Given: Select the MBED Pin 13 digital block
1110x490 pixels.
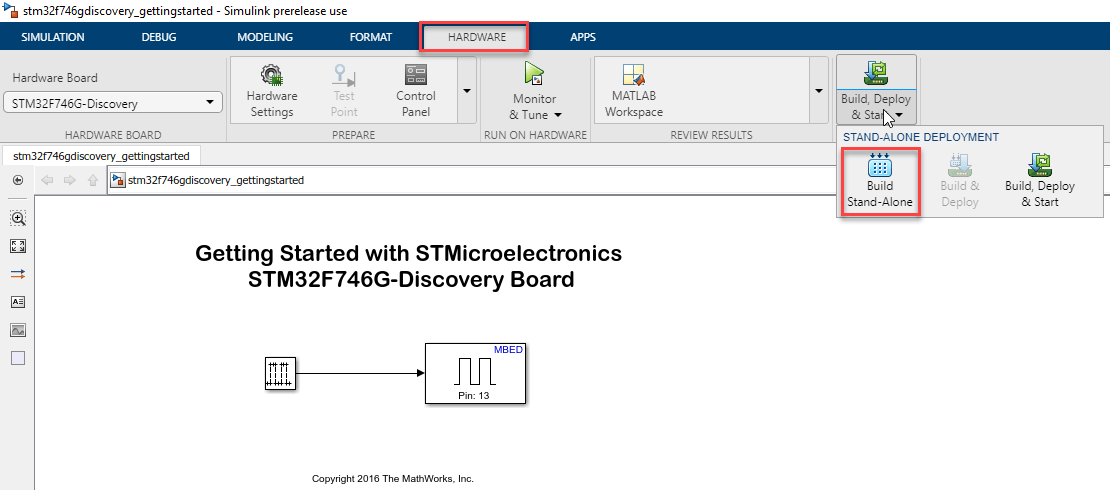Looking at the screenshot, I should click(476, 373).
